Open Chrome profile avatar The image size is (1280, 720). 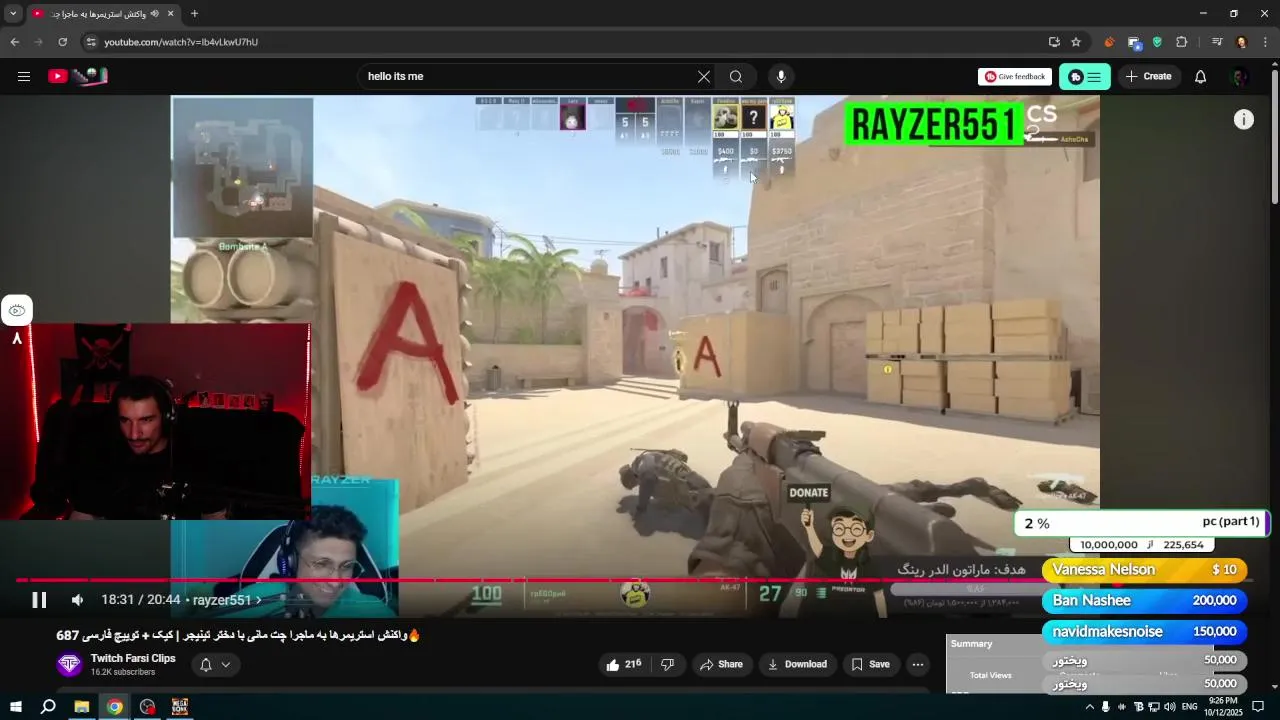(x=1242, y=42)
